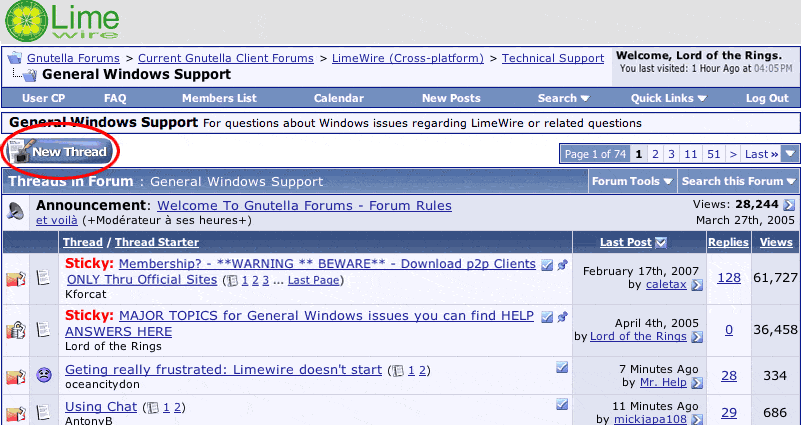Toggle checkmark on Limewire doesn't start thread

562,368
